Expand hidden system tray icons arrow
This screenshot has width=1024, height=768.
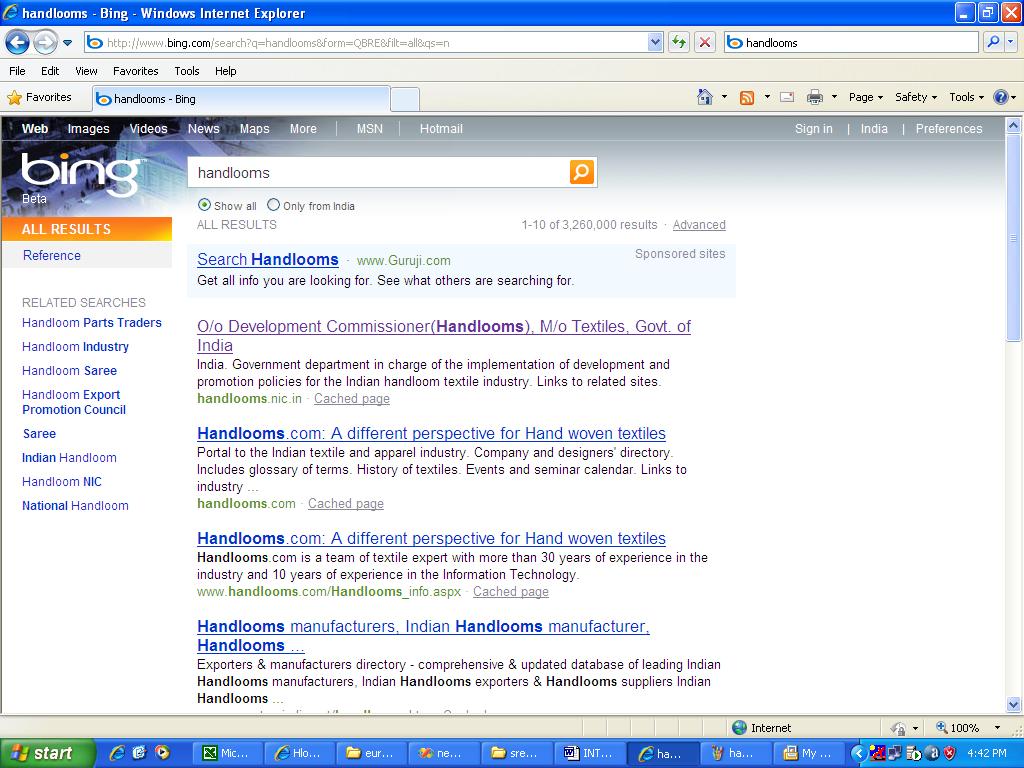(x=859, y=754)
